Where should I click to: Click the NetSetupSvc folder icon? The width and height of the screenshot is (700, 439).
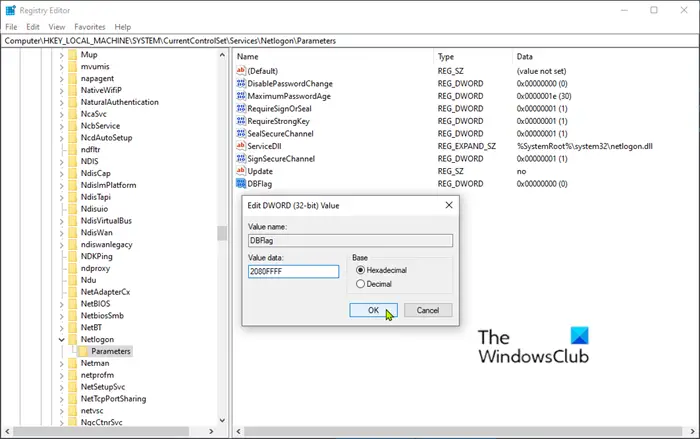point(73,387)
